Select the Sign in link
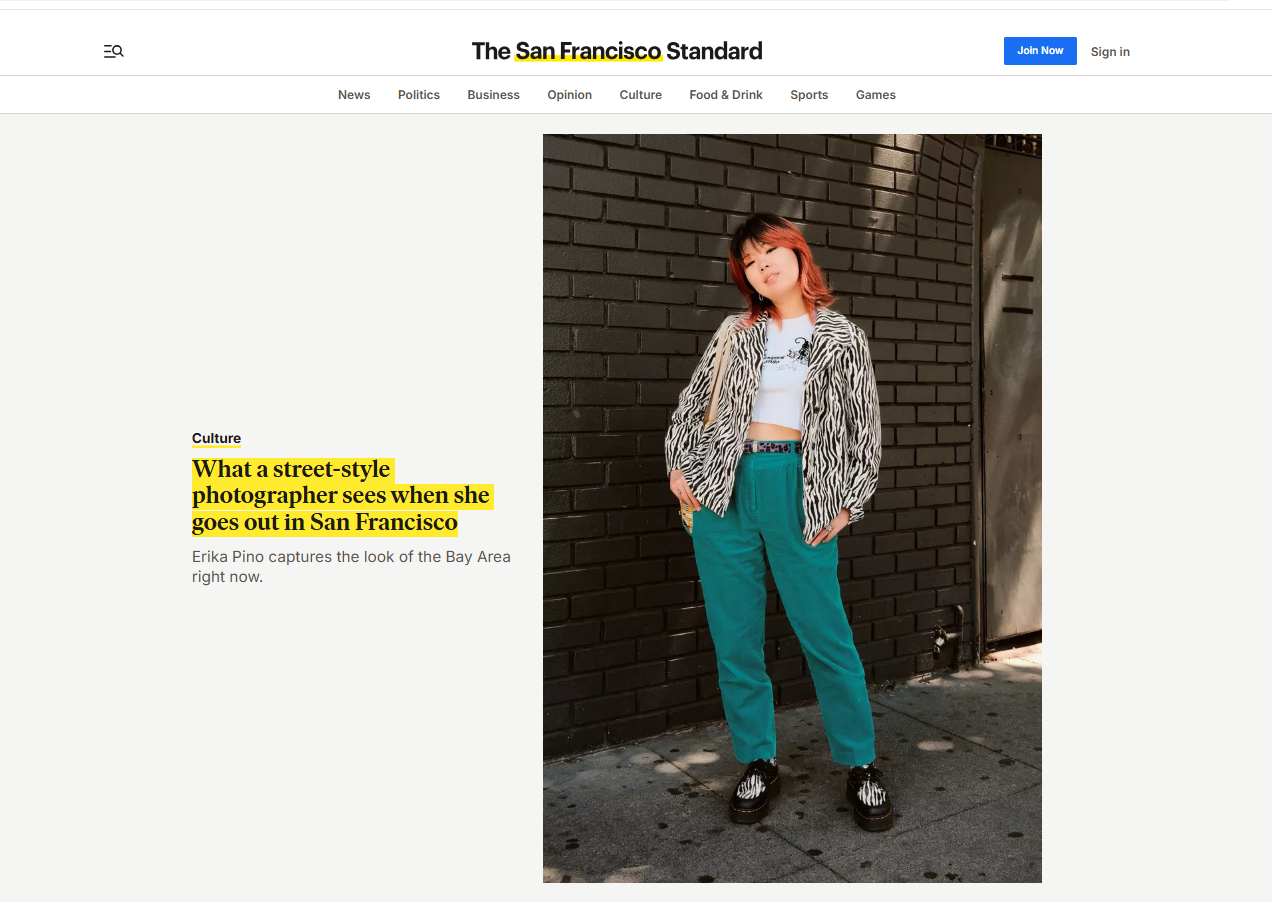Viewport: 1272px width, 902px height. (1110, 51)
